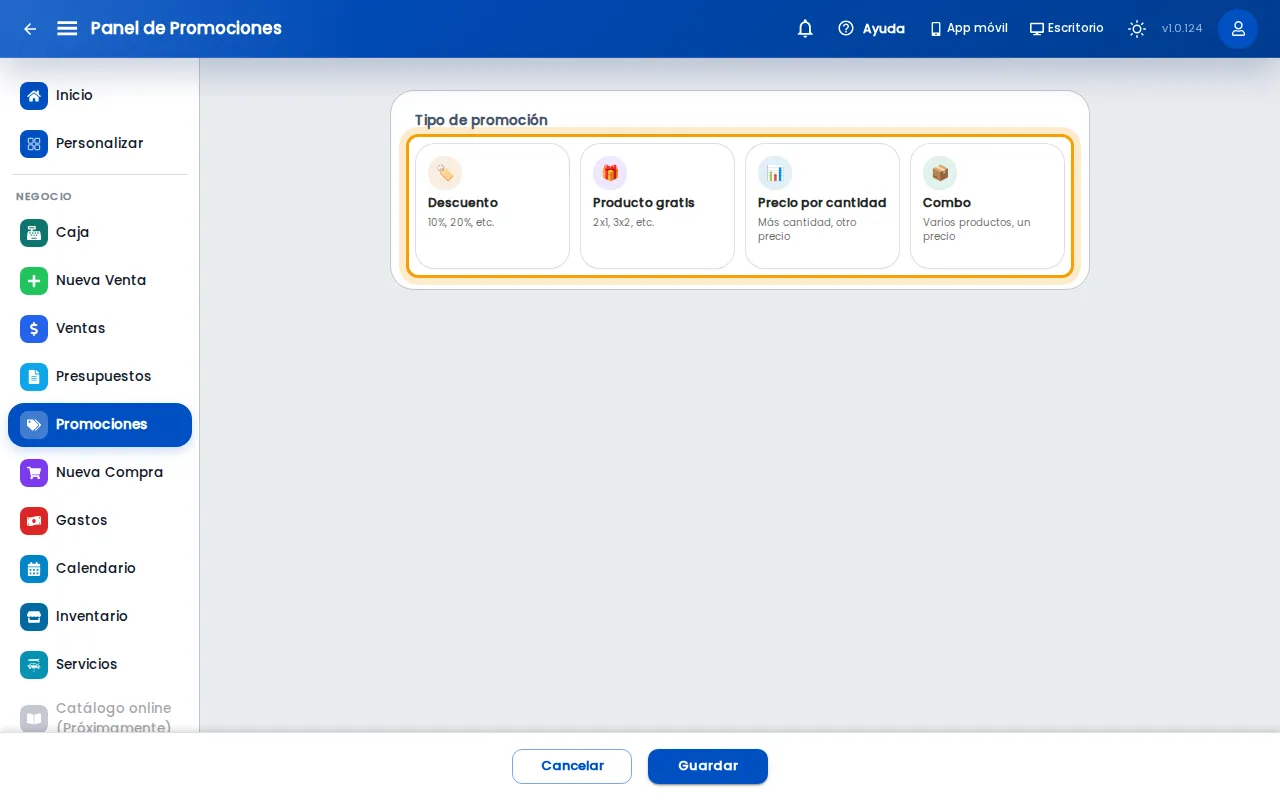Click the Servicios icon
This screenshot has width=1280, height=800.
tap(34, 665)
